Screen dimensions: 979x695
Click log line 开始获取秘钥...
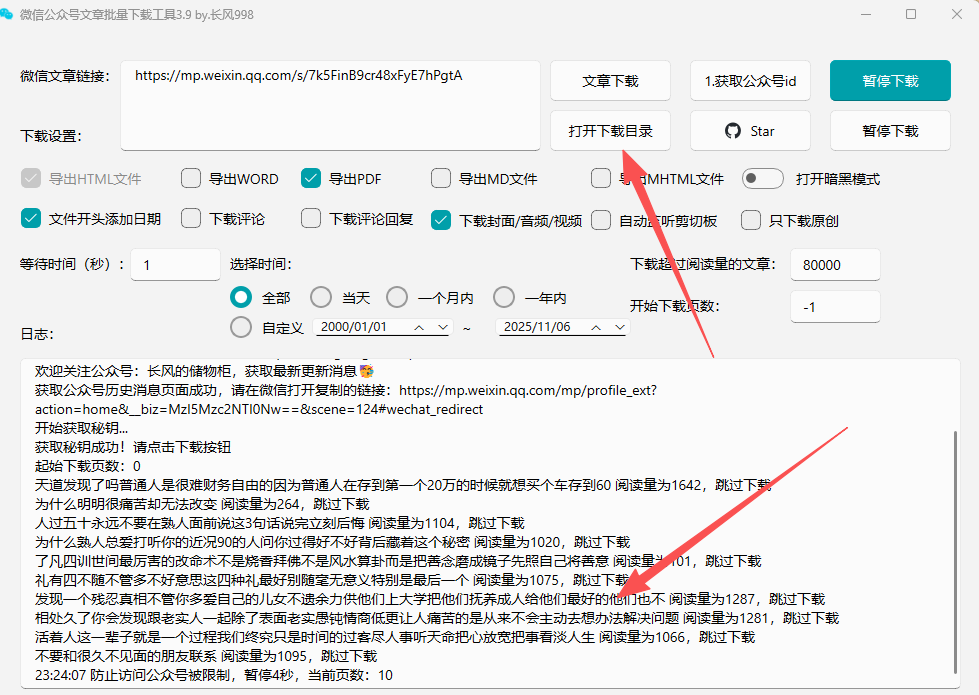point(81,428)
